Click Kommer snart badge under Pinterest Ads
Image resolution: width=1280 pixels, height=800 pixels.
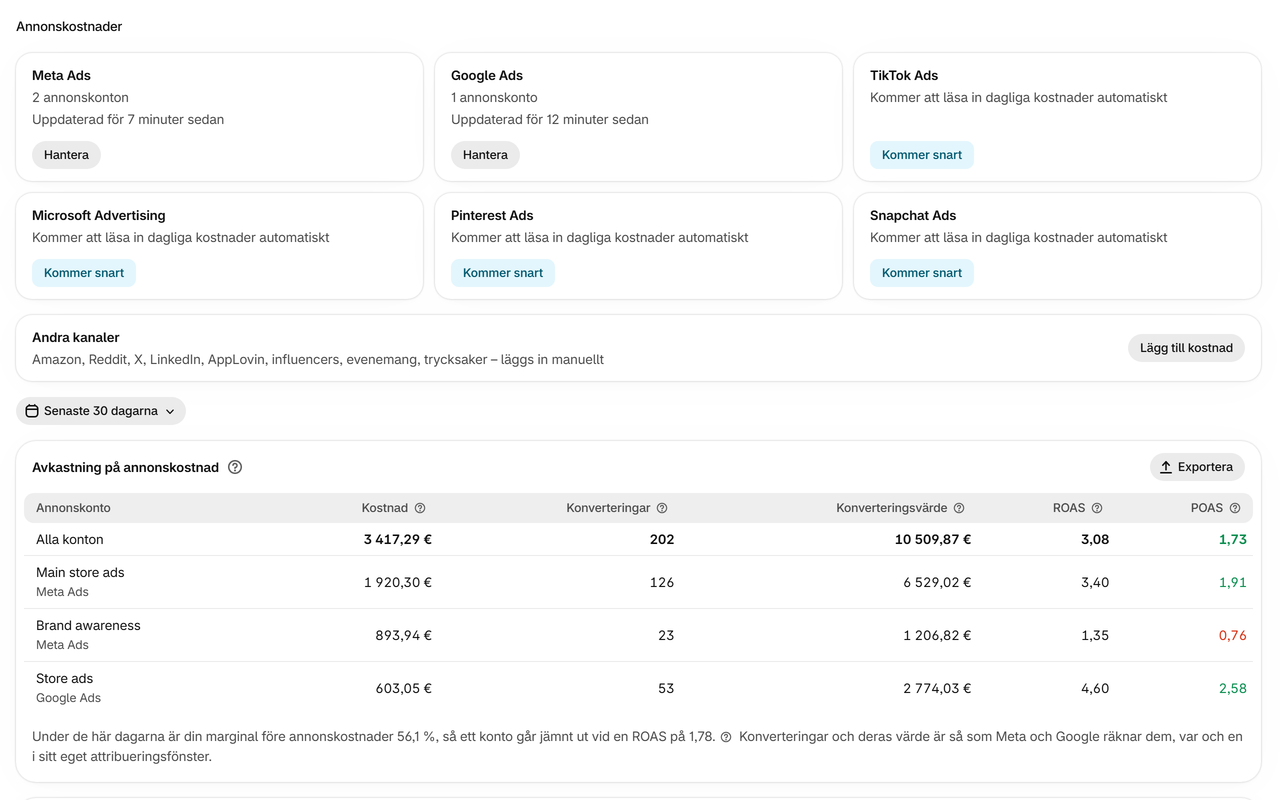(503, 273)
